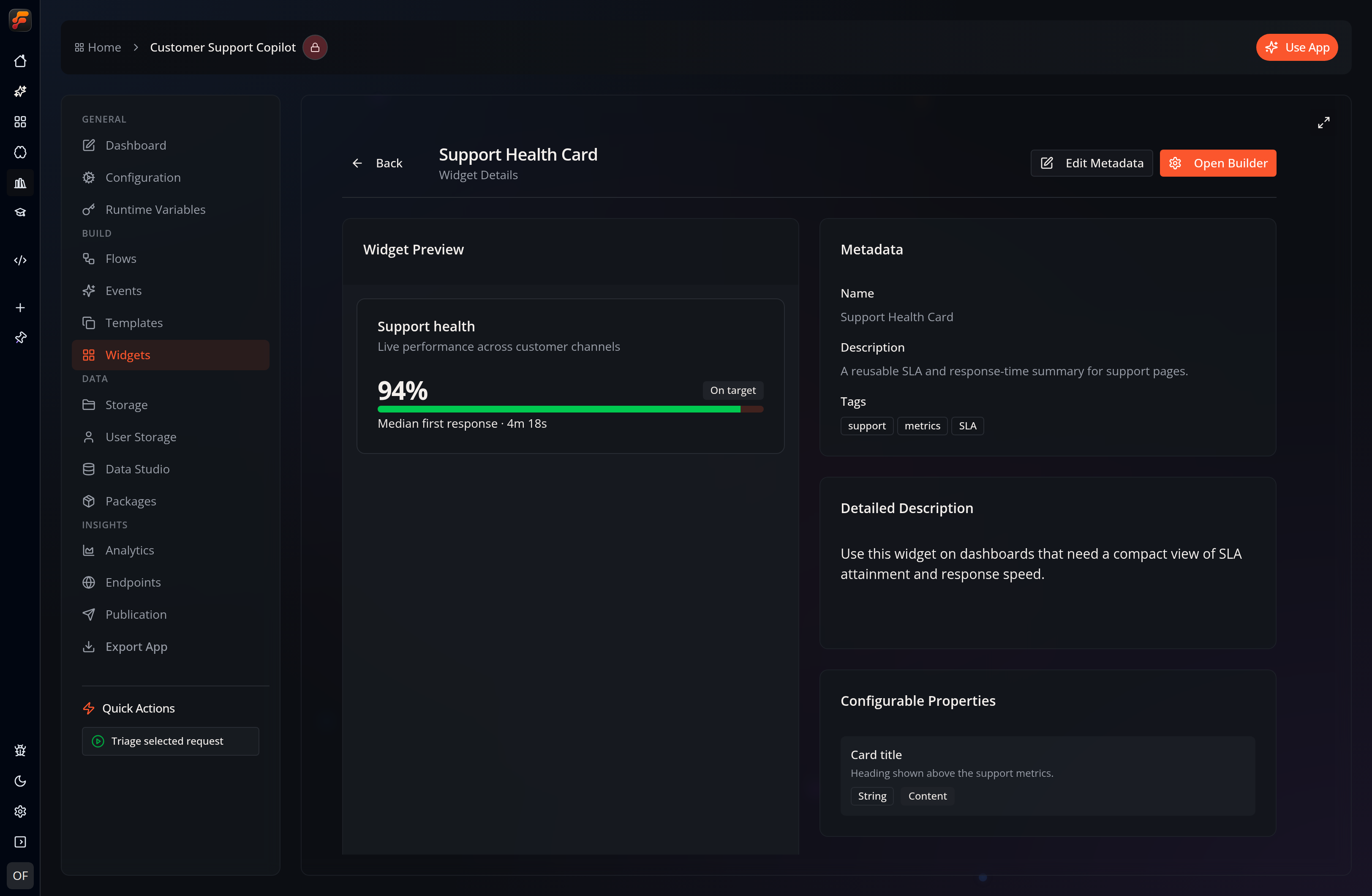Image resolution: width=1372 pixels, height=896 pixels.
Task: Open User Storage in the sidebar
Action: (x=171, y=437)
